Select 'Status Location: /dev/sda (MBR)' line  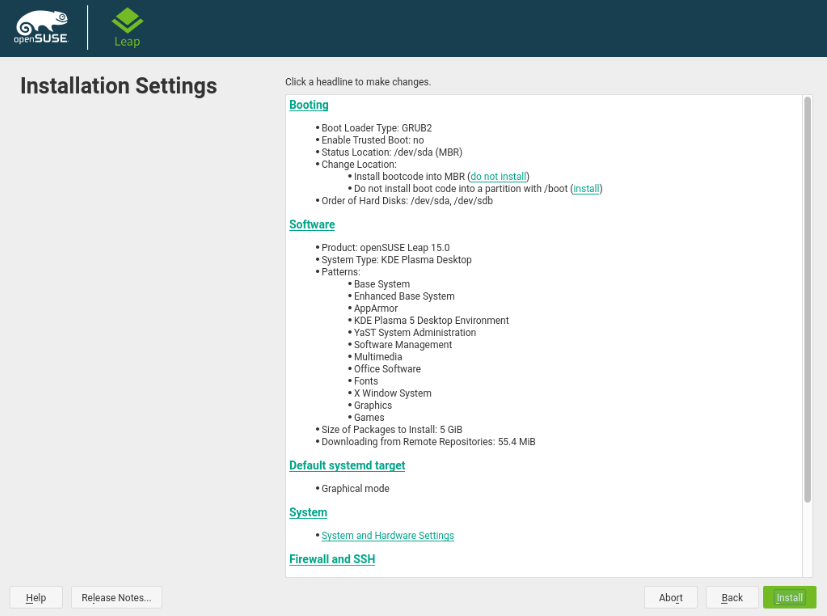point(392,152)
